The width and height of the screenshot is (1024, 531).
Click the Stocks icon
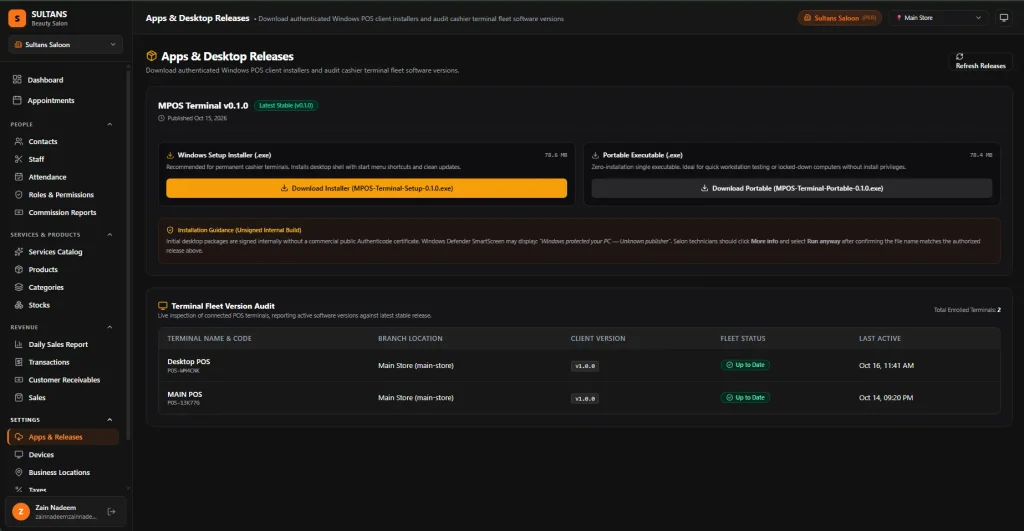(x=18, y=305)
